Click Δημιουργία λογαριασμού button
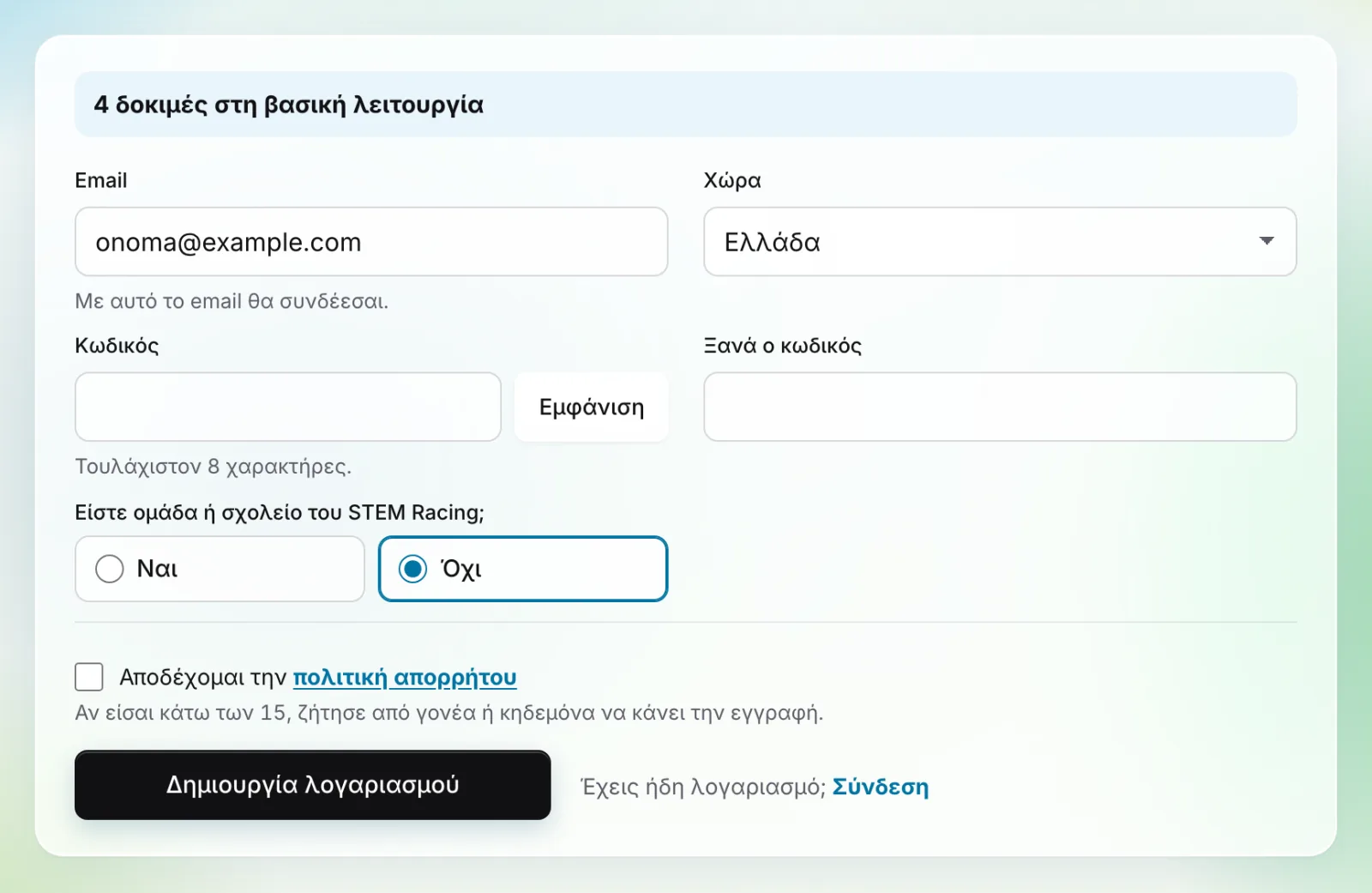The image size is (1372, 893). pos(313,785)
